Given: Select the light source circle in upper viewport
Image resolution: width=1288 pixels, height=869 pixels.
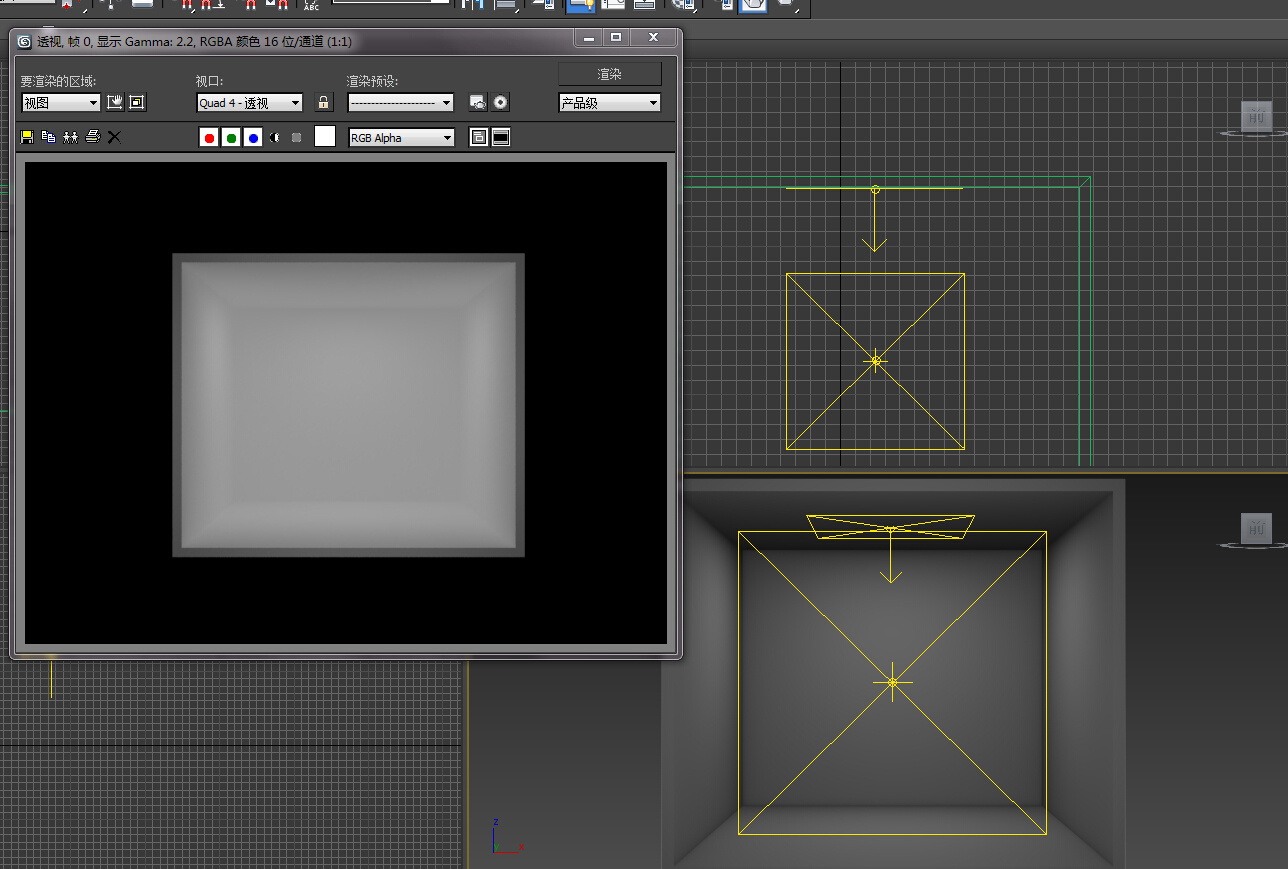Looking at the screenshot, I should point(875,189).
